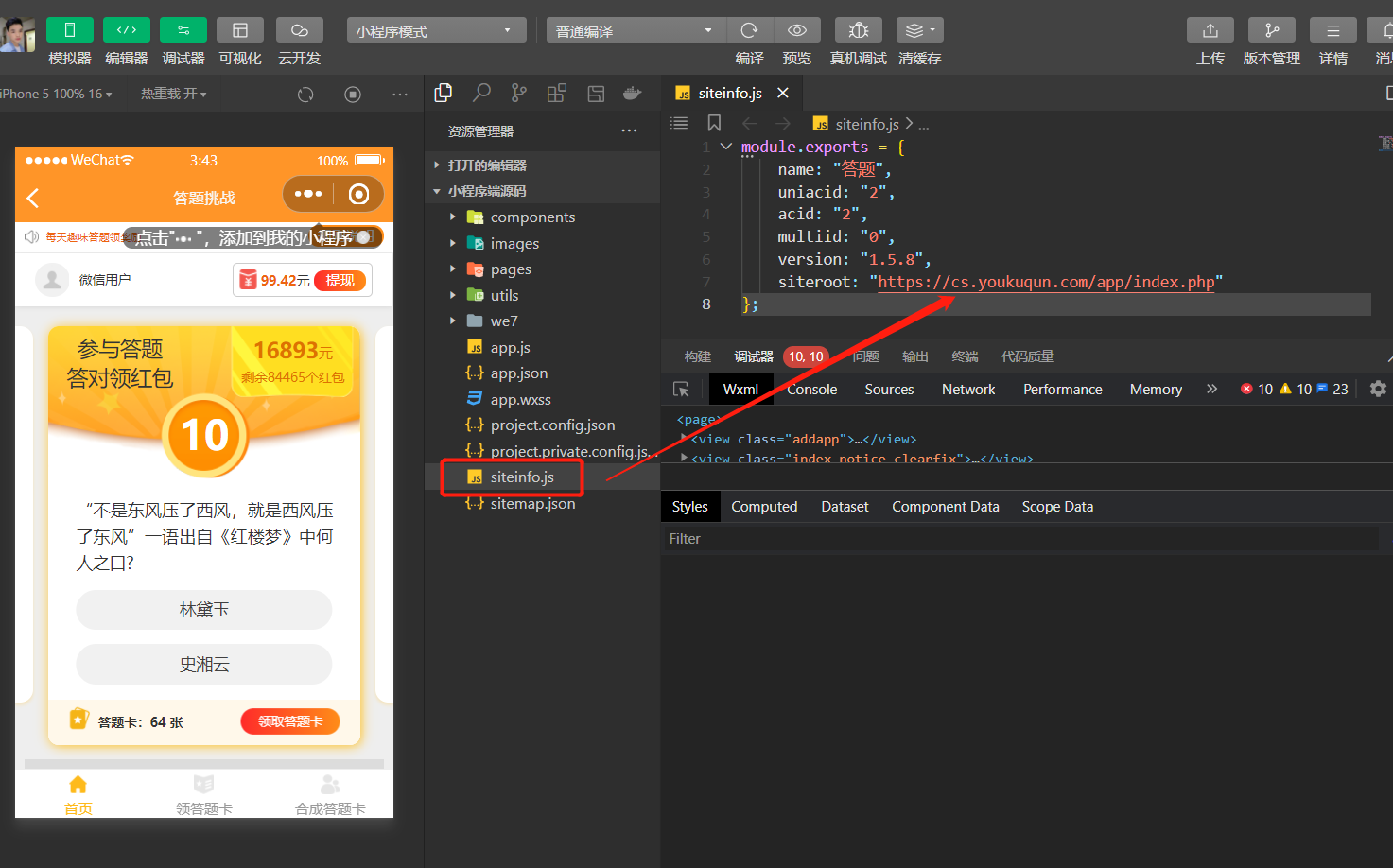
Task: Switch to the Sources tab
Action: click(x=889, y=390)
